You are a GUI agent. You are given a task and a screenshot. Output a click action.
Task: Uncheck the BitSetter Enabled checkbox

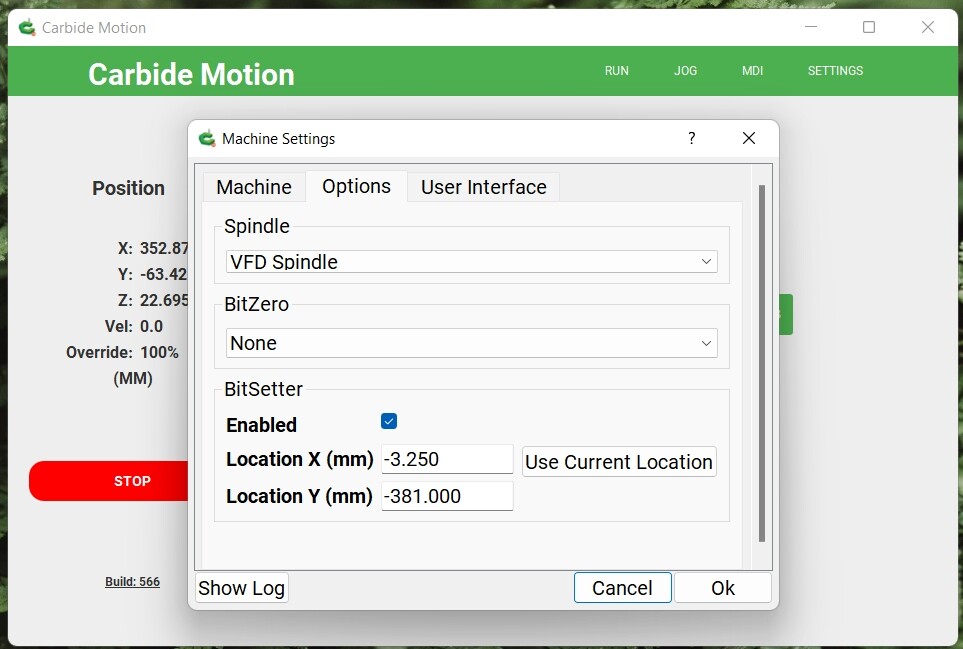[x=389, y=421]
